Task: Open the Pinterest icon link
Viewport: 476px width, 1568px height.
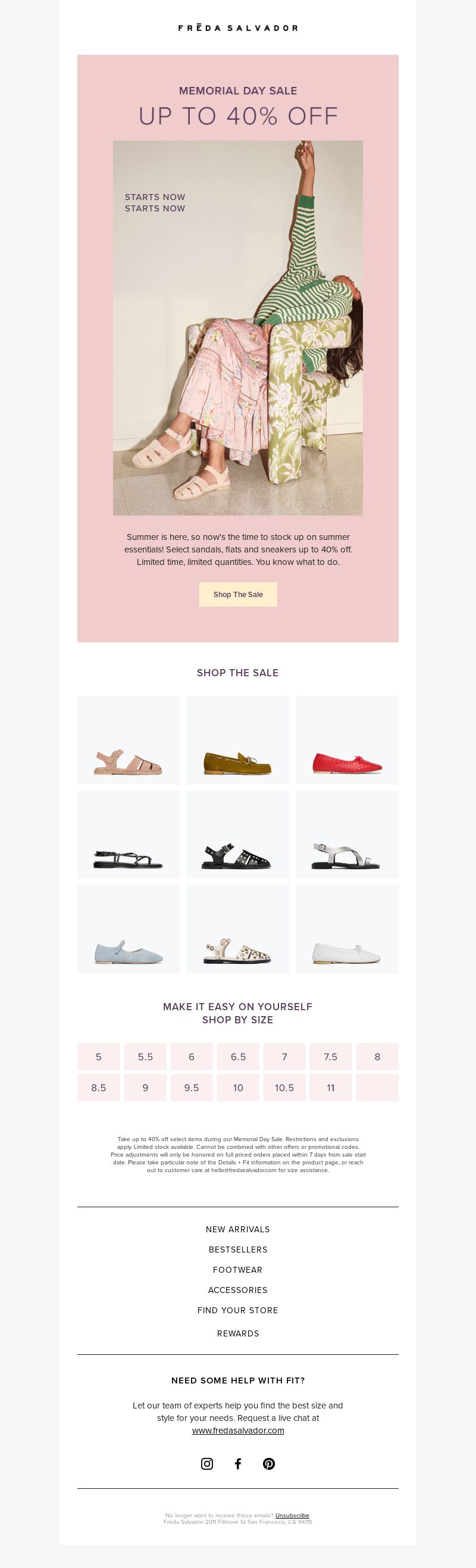Action: click(269, 1464)
